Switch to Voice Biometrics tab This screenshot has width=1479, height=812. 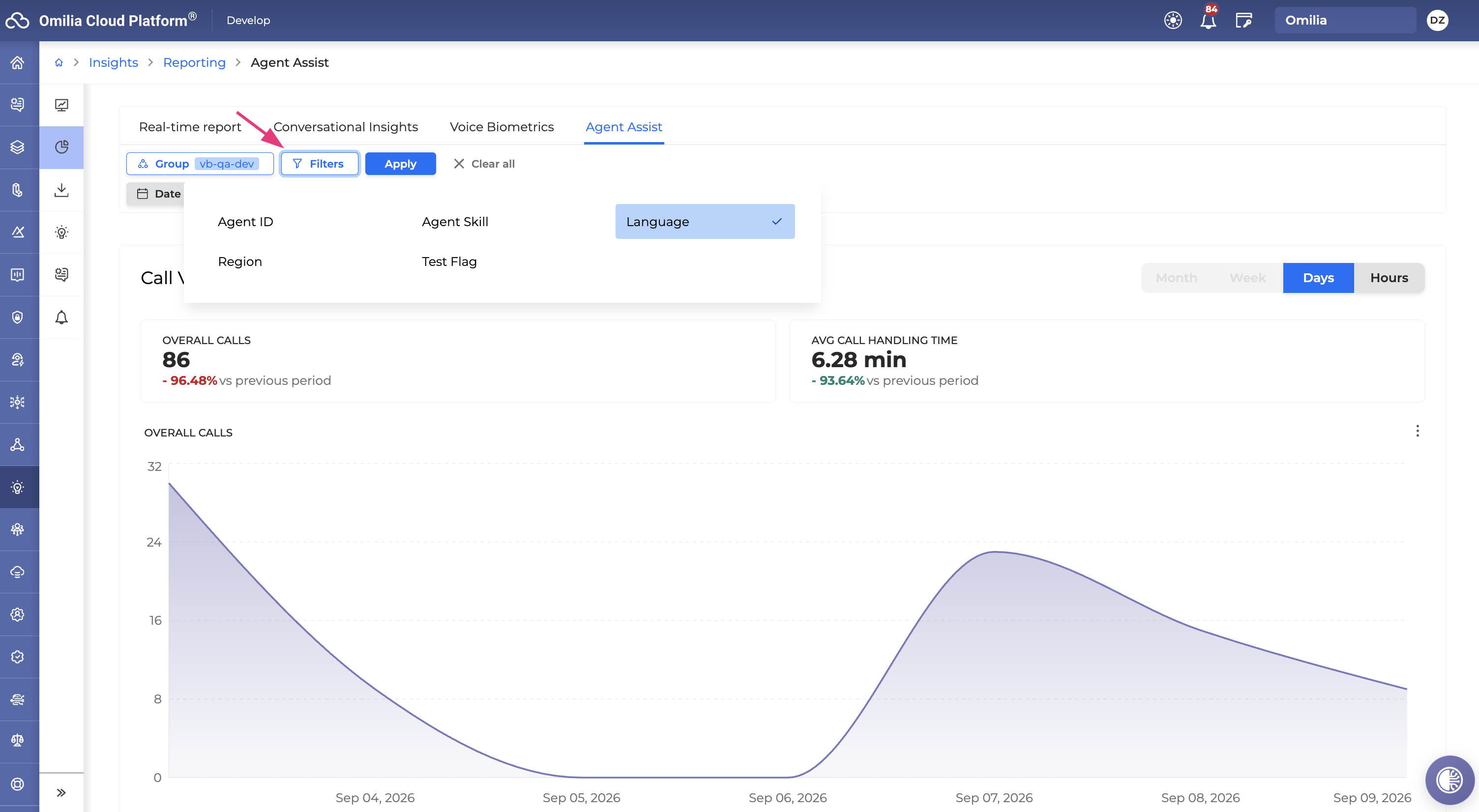point(502,127)
